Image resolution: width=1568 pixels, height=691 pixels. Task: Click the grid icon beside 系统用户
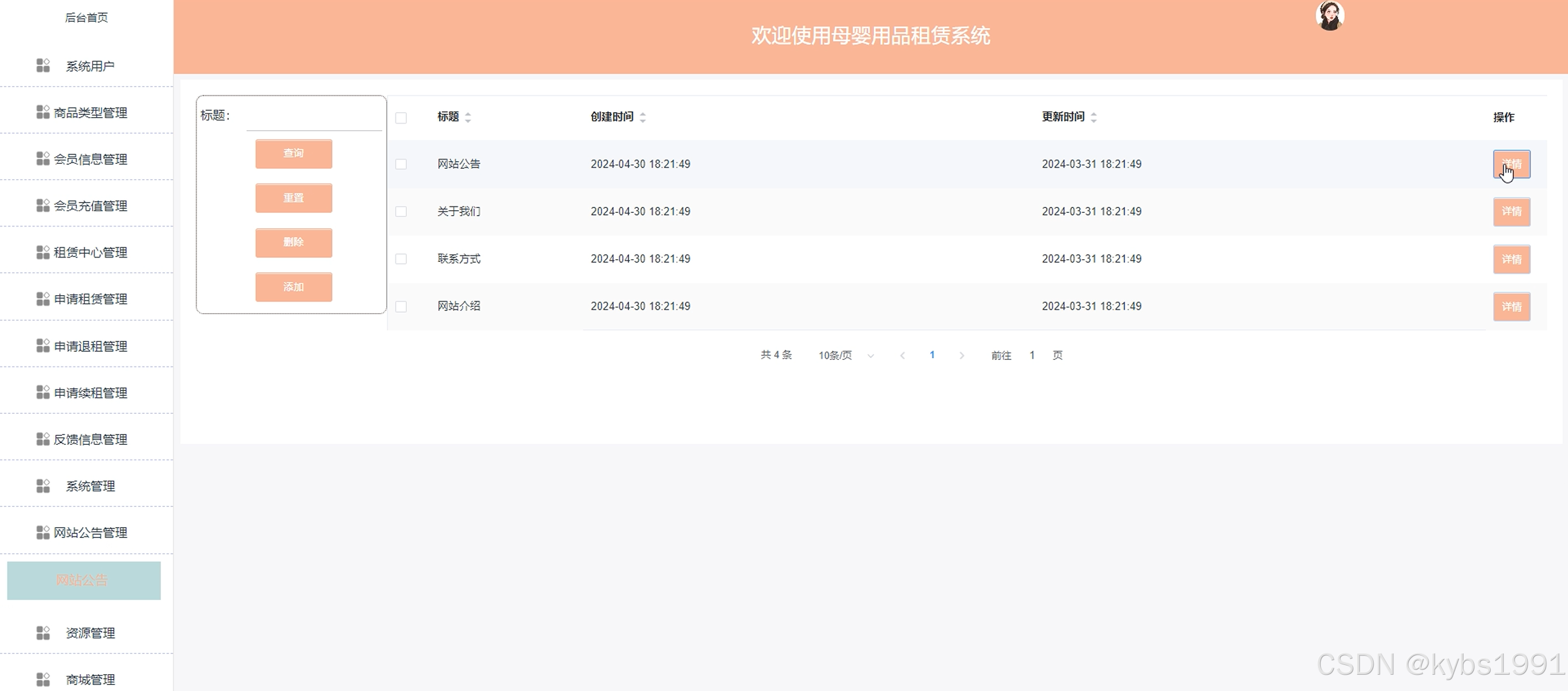click(43, 65)
